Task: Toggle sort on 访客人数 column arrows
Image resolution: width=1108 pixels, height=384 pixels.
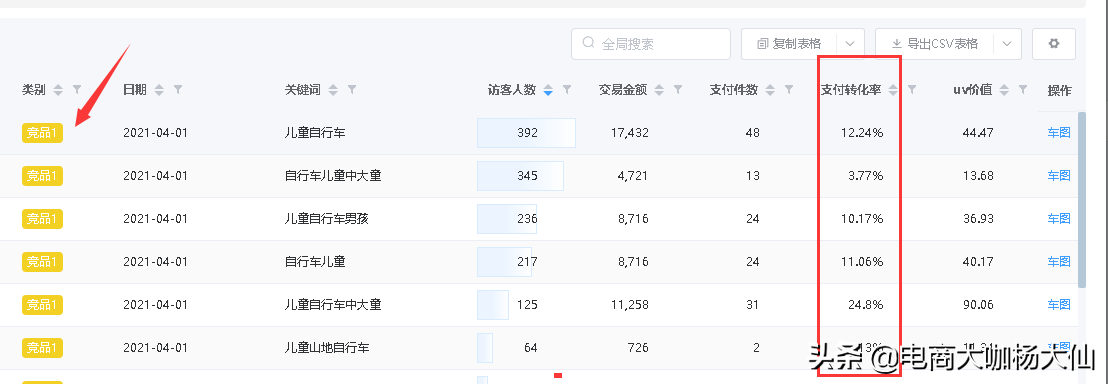Action: 548,90
